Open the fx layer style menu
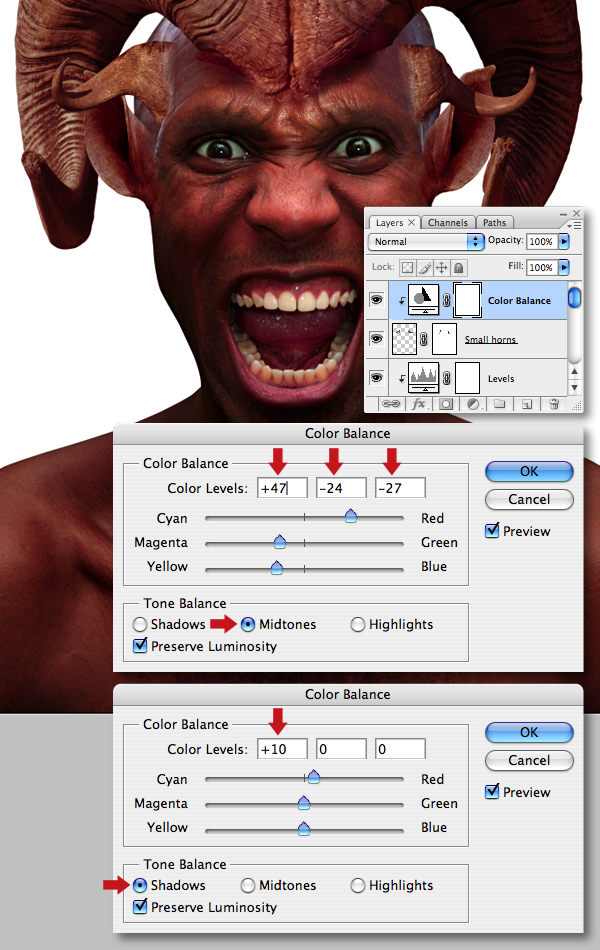The height and width of the screenshot is (950, 600). [x=418, y=404]
